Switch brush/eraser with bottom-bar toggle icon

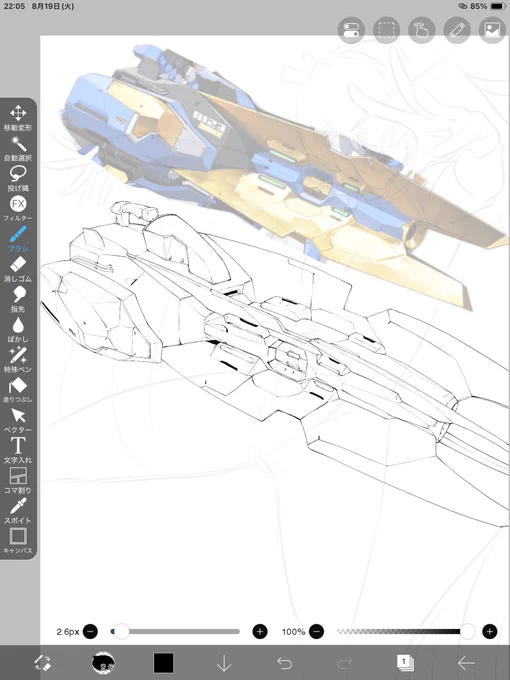click(x=42, y=663)
